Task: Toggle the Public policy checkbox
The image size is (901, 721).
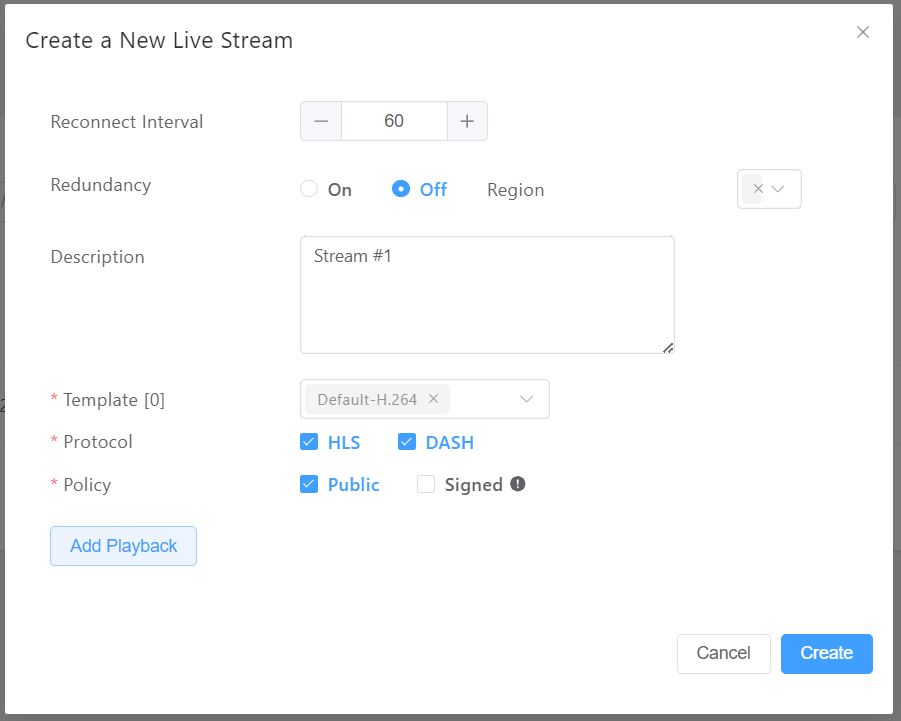Action: (x=309, y=484)
